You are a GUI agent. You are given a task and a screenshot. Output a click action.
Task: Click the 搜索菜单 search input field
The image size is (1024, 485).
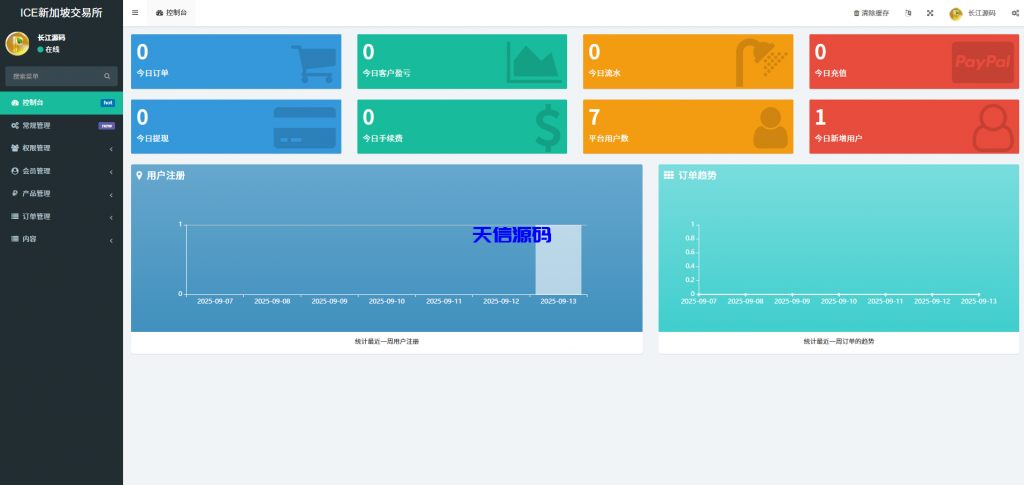tap(55, 76)
